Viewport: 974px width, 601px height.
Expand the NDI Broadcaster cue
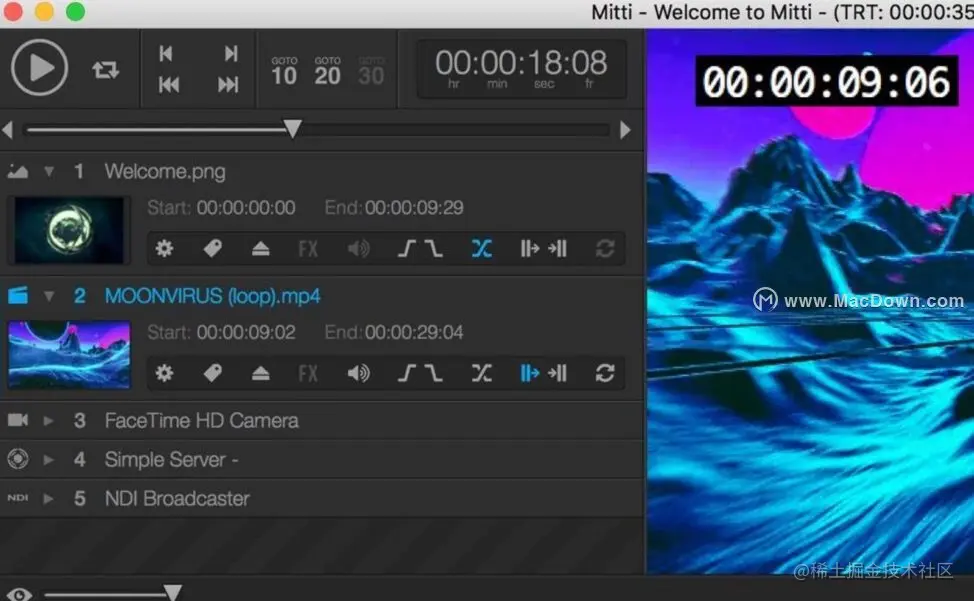click(x=48, y=499)
